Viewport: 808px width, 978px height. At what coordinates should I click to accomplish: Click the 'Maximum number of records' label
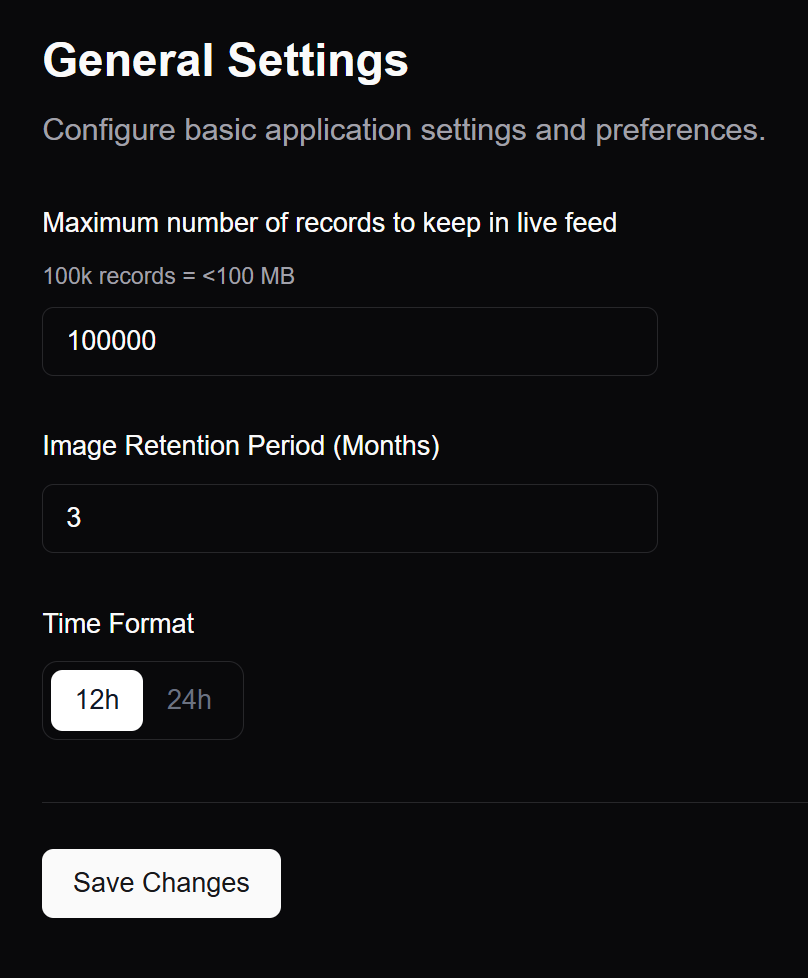[329, 222]
